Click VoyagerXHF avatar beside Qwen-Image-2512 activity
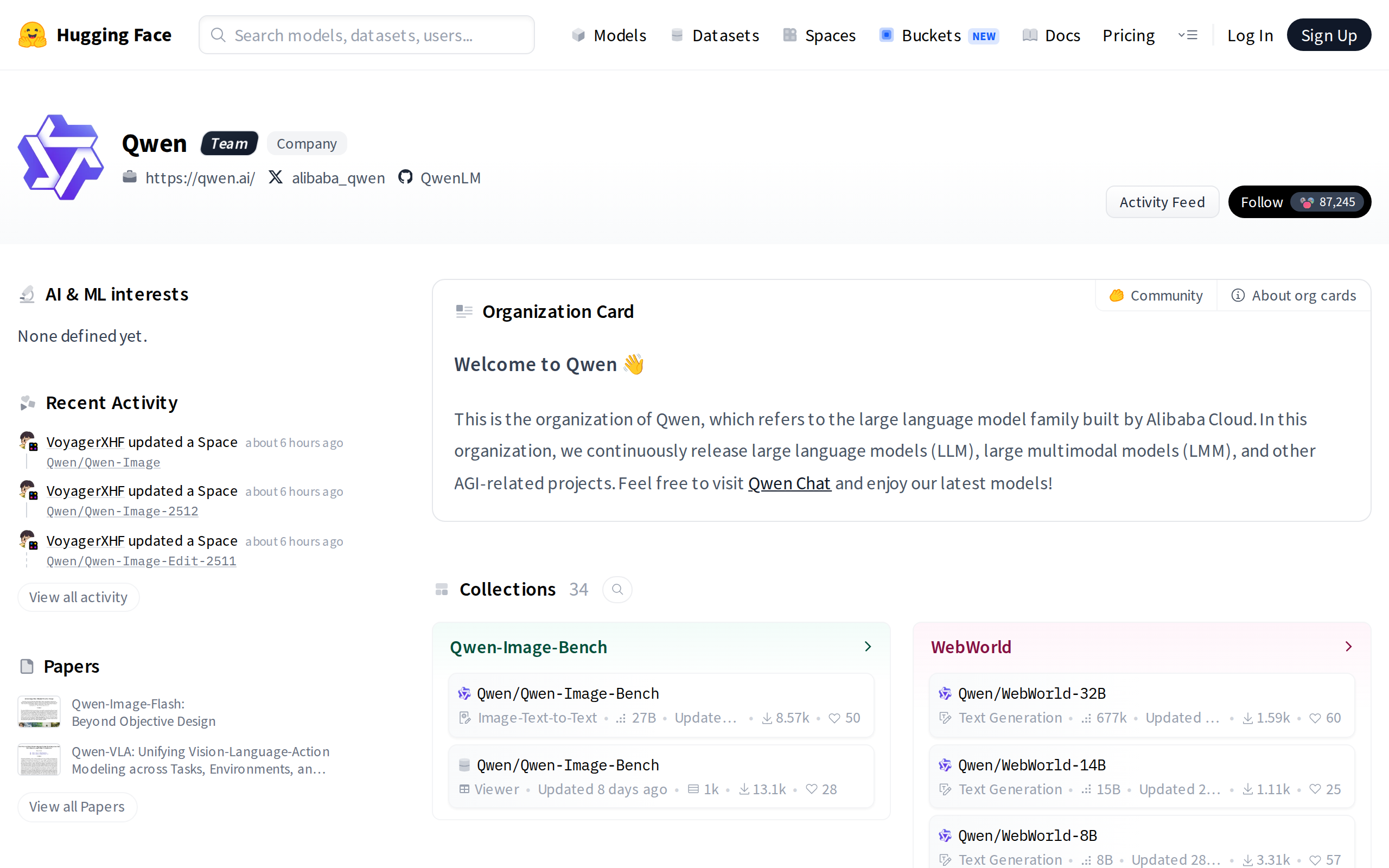The height and width of the screenshot is (868, 1389). [28, 490]
